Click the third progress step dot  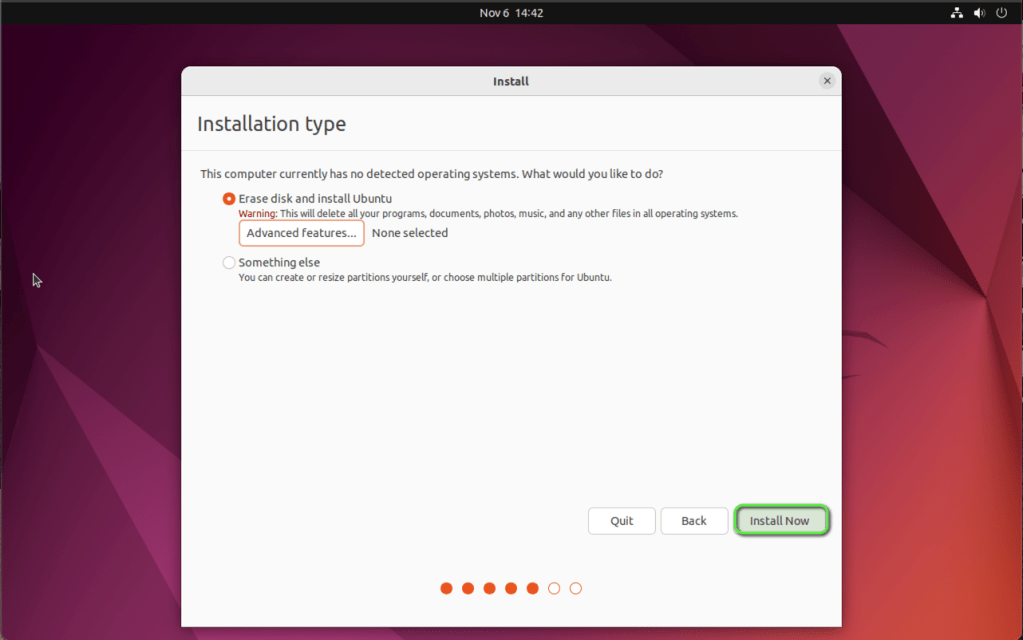[489, 588]
